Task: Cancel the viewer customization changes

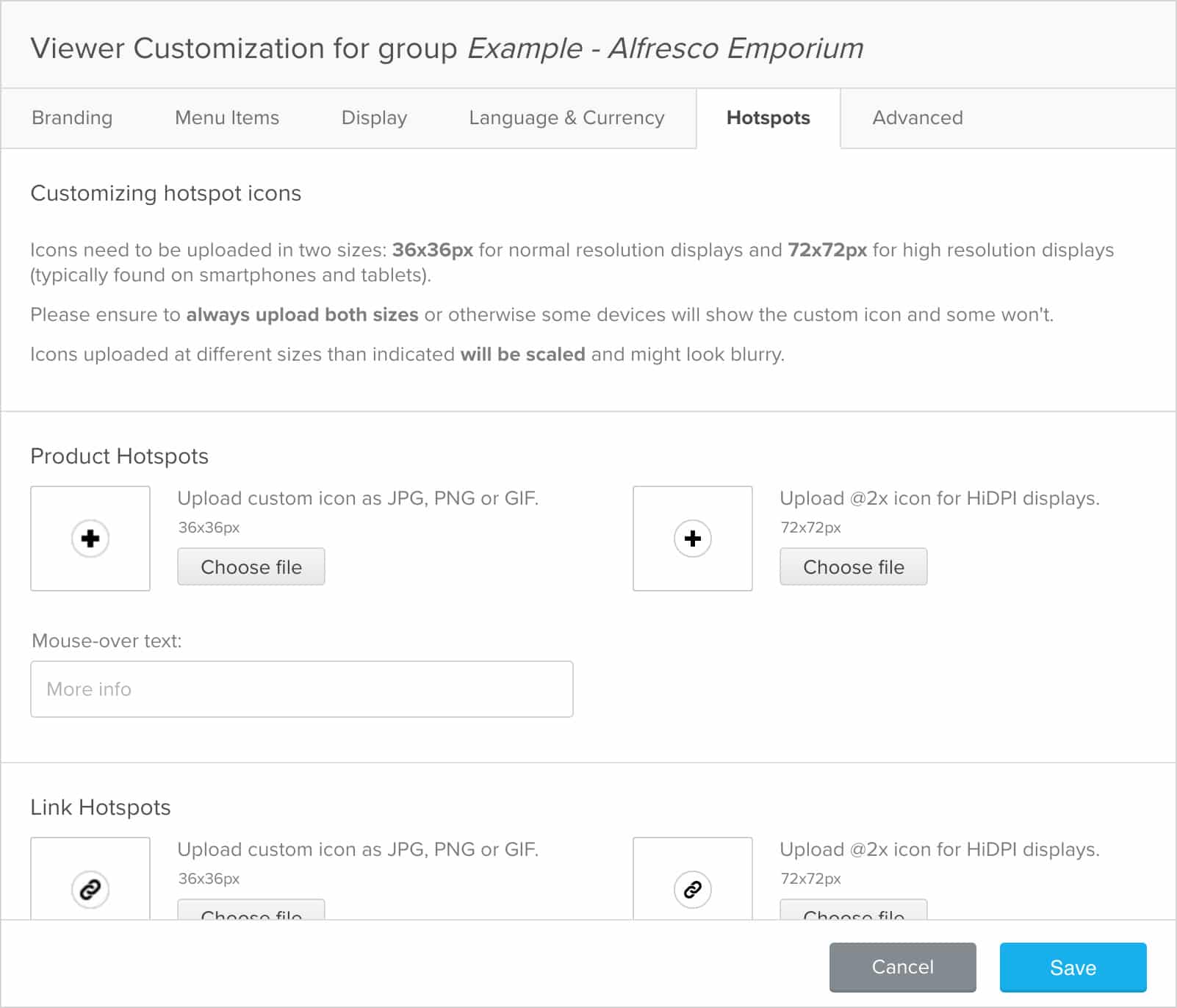Action: tap(902, 968)
